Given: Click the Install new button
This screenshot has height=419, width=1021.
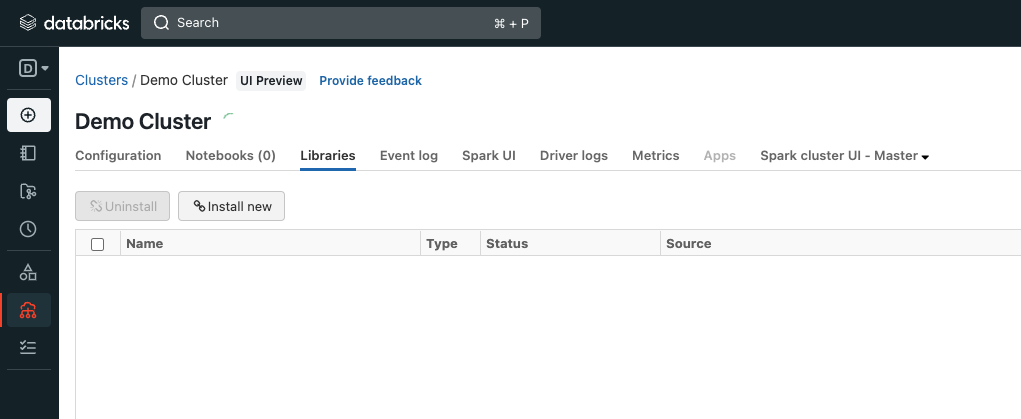Looking at the screenshot, I should pyautogui.click(x=231, y=207).
